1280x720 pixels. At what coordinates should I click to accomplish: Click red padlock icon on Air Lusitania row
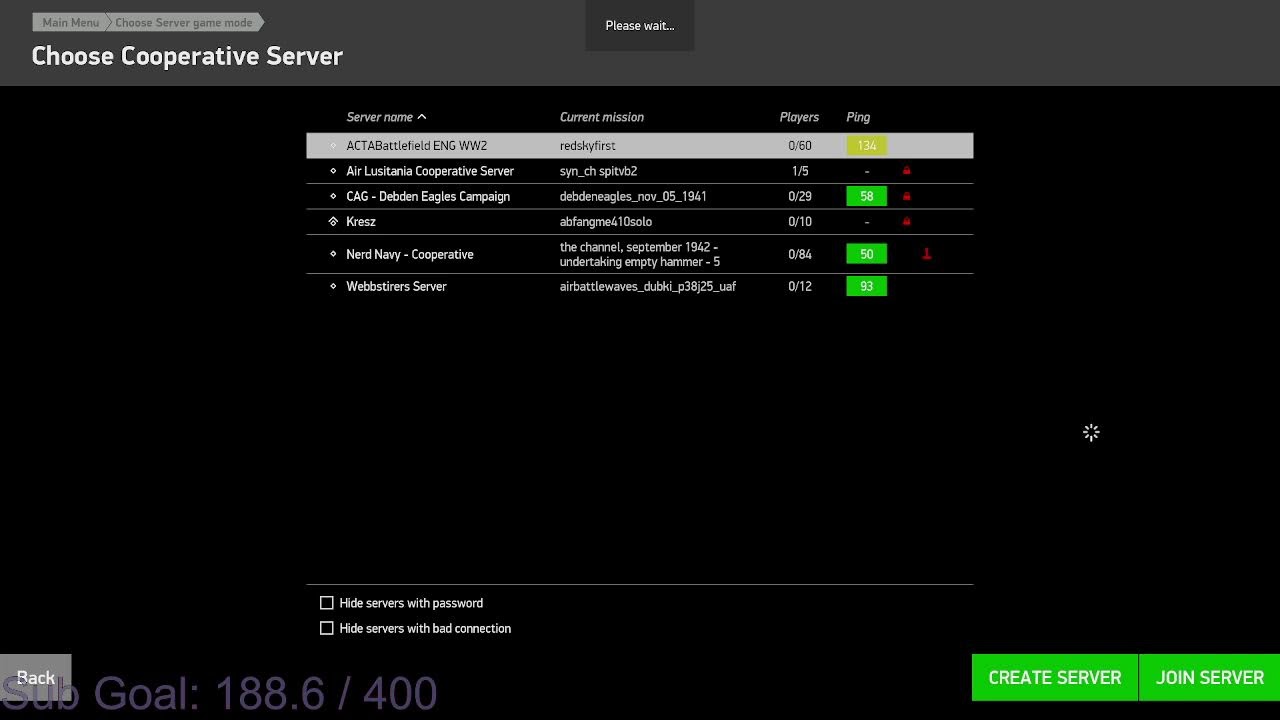(x=907, y=171)
